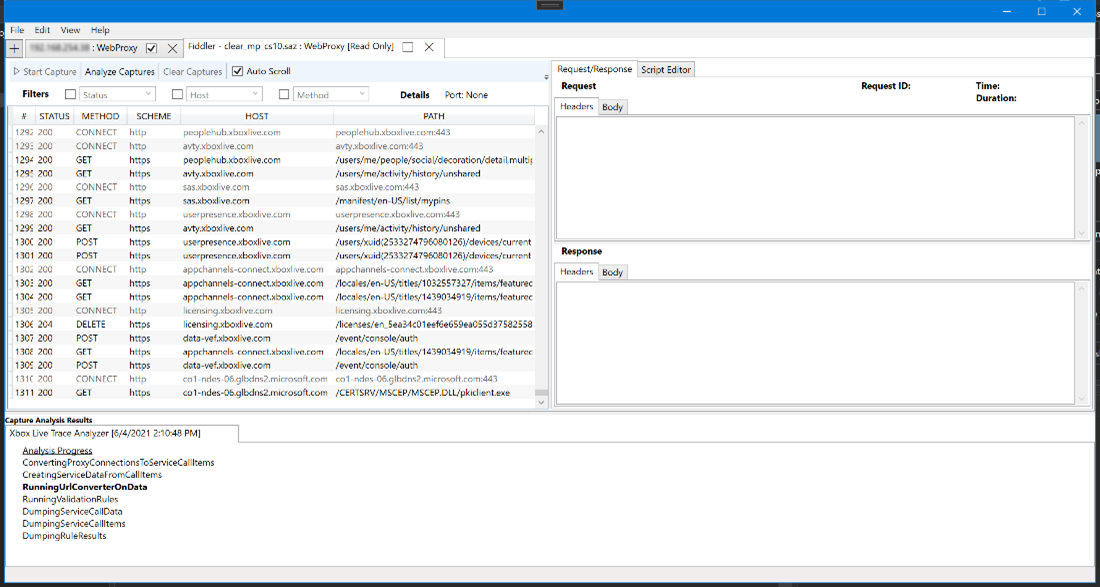Image resolution: width=1100 pixels, height=587 pixels.
Task: Click the capture list vertical scrollbar thumb
Action: tap(541, 393)
